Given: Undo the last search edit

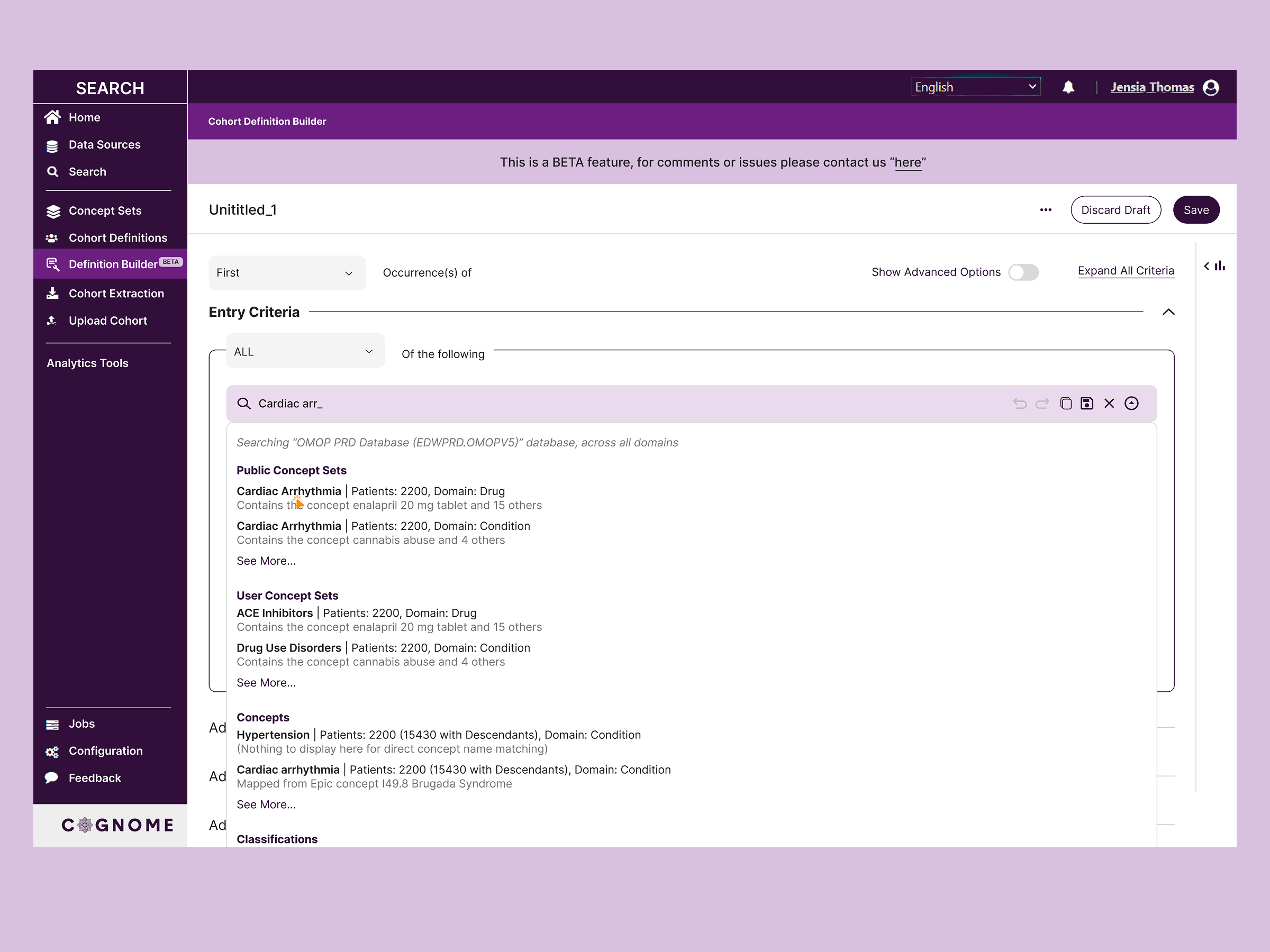Looking at the screenshot, I should click(x=1020, y=404).
